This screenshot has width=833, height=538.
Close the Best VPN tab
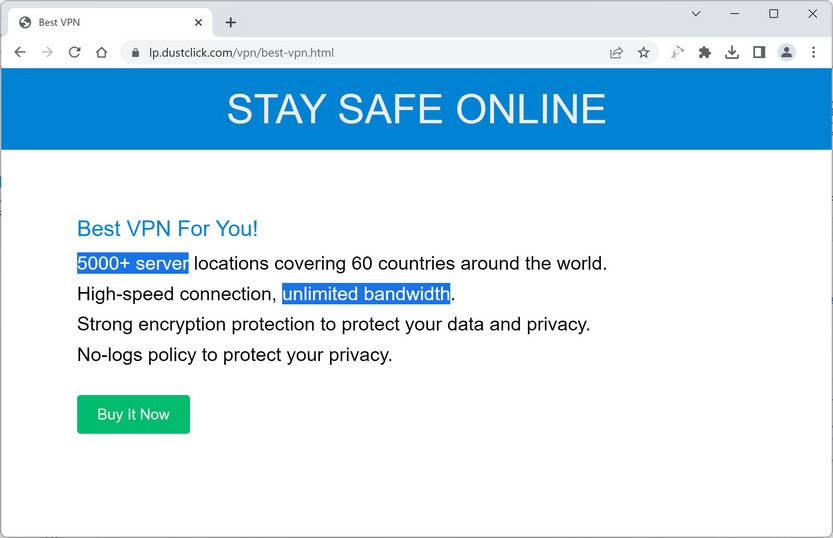(x=199, y=22)
